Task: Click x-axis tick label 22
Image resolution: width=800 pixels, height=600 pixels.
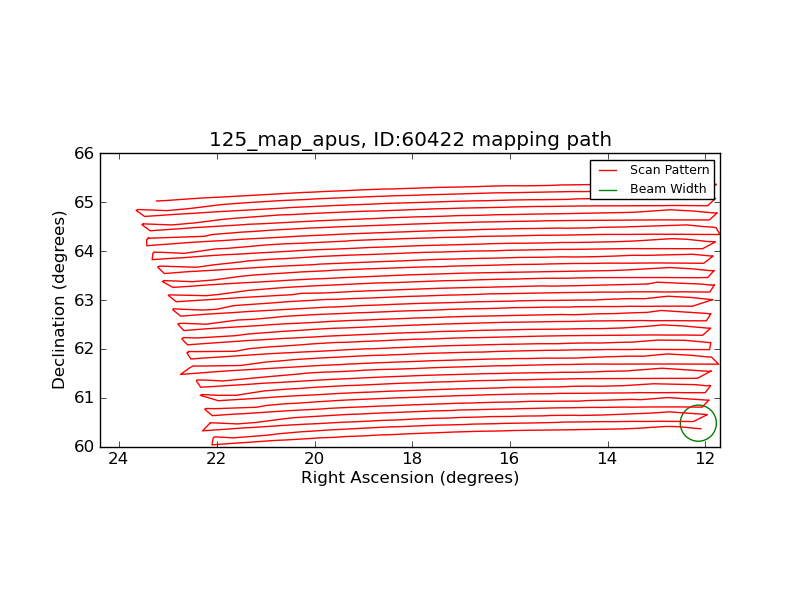Action: click(216, 459)
